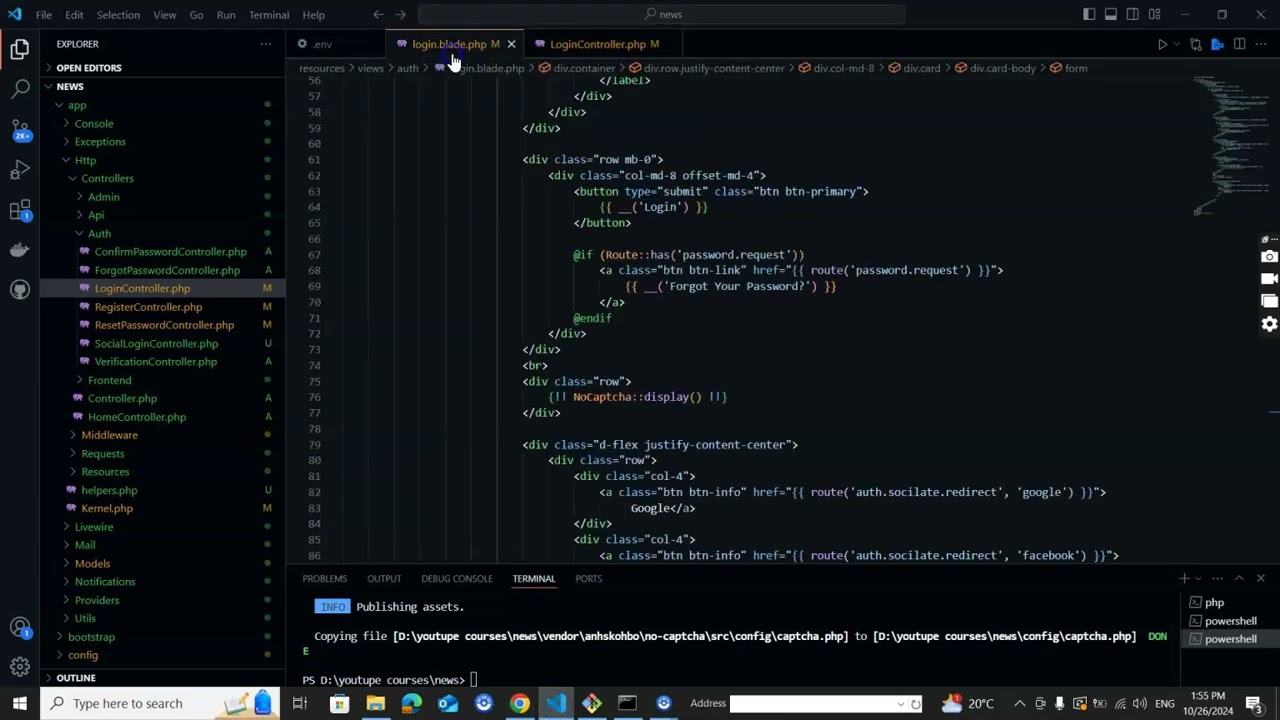Go back with the navigation arrow
The image size is (1280, 720).
click(x=378, y=15)
